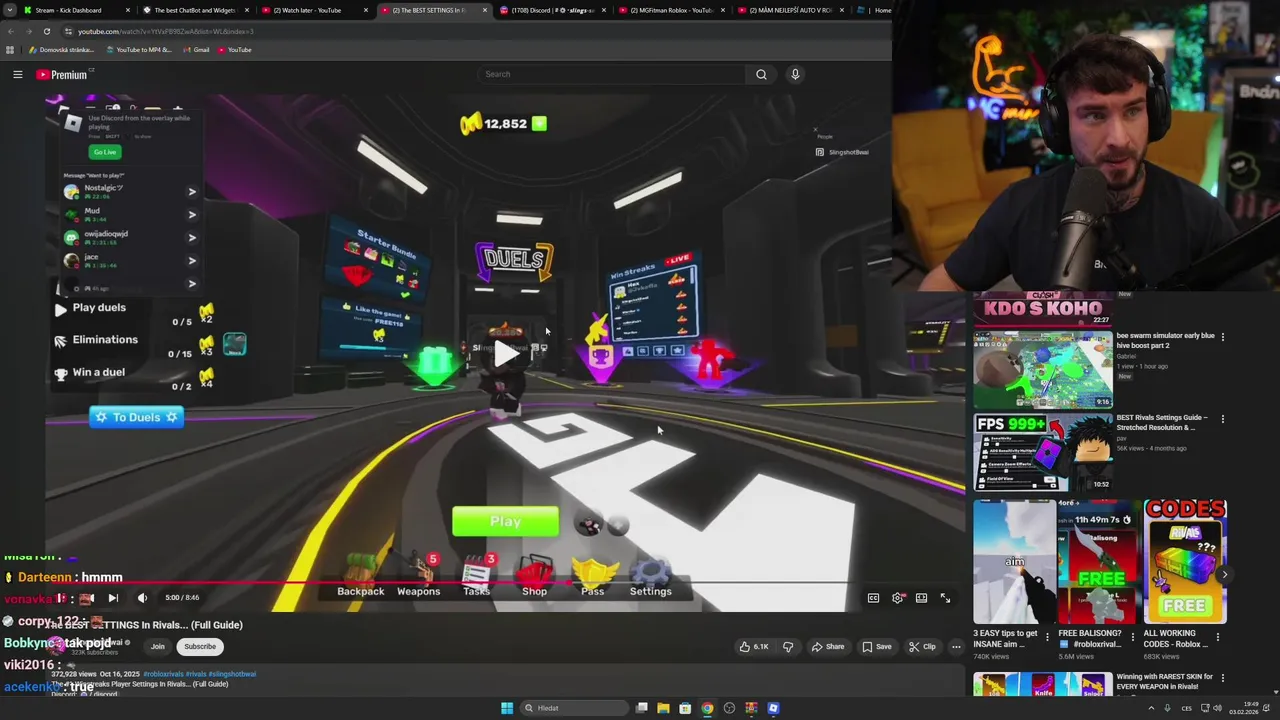
Task: Create a Clip of the video
Action: coord(923,647)
